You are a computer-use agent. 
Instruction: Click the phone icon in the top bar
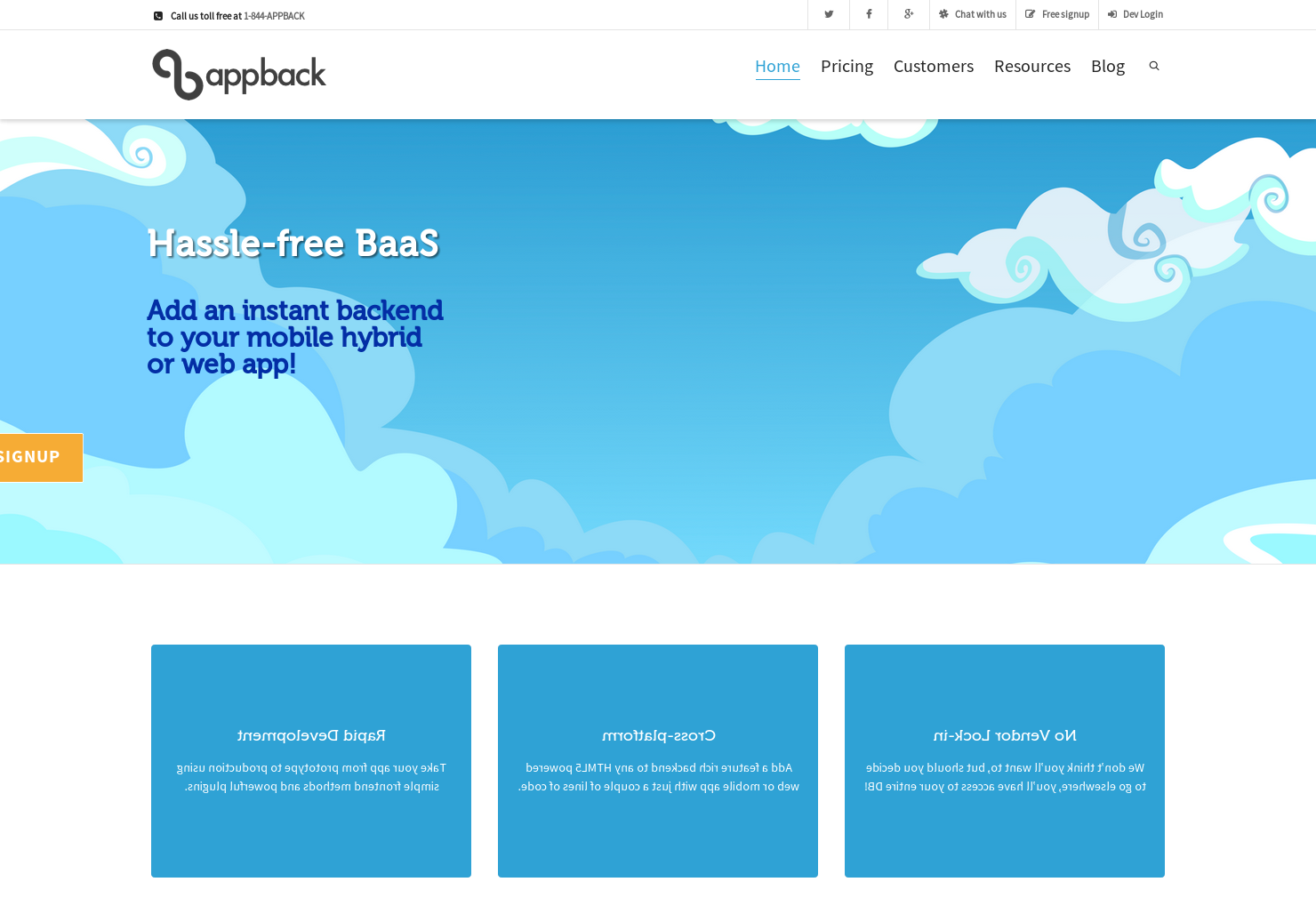click(x=157, y=15)
